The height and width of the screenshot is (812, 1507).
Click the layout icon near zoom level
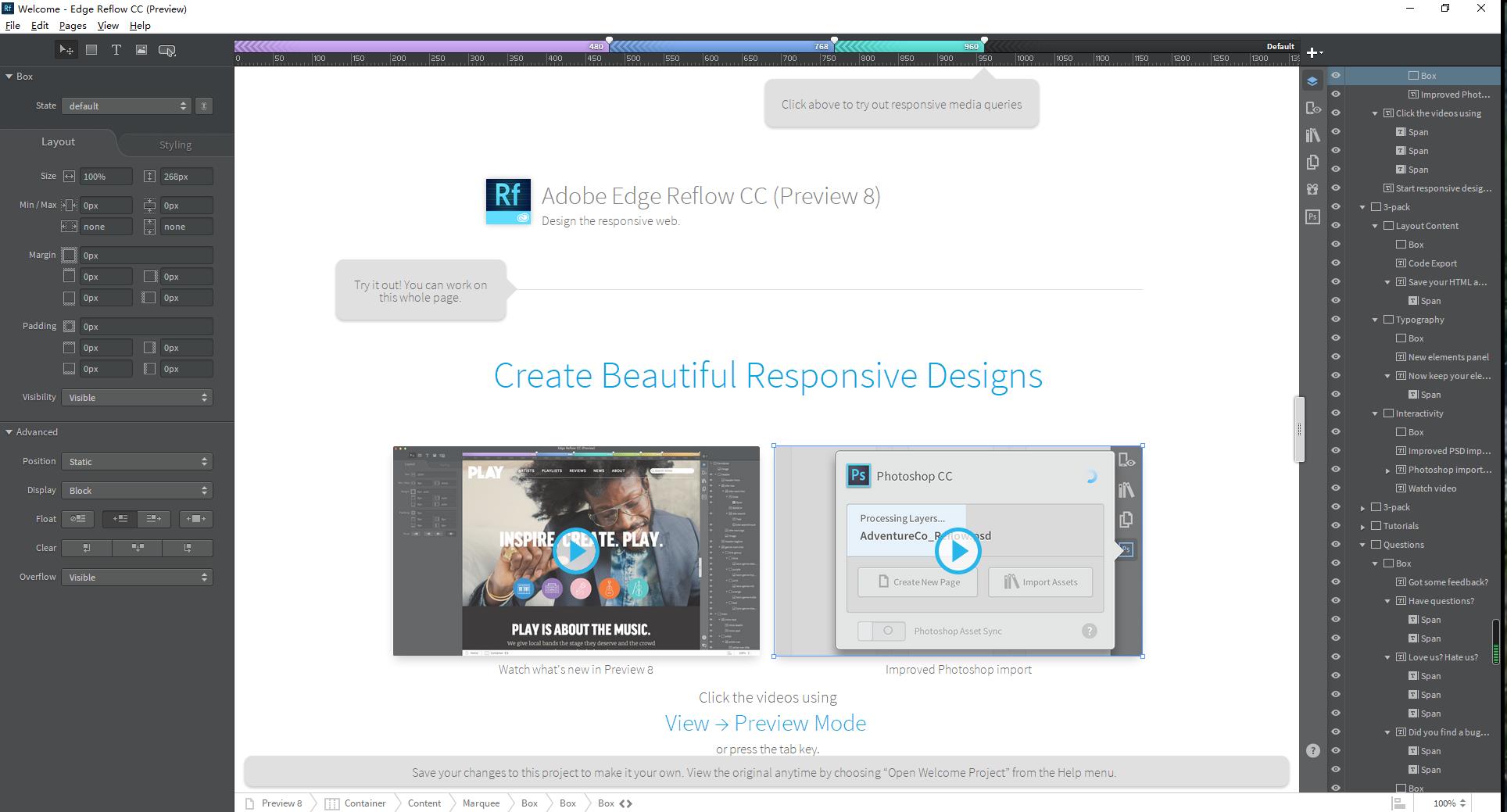(1398, 803)
